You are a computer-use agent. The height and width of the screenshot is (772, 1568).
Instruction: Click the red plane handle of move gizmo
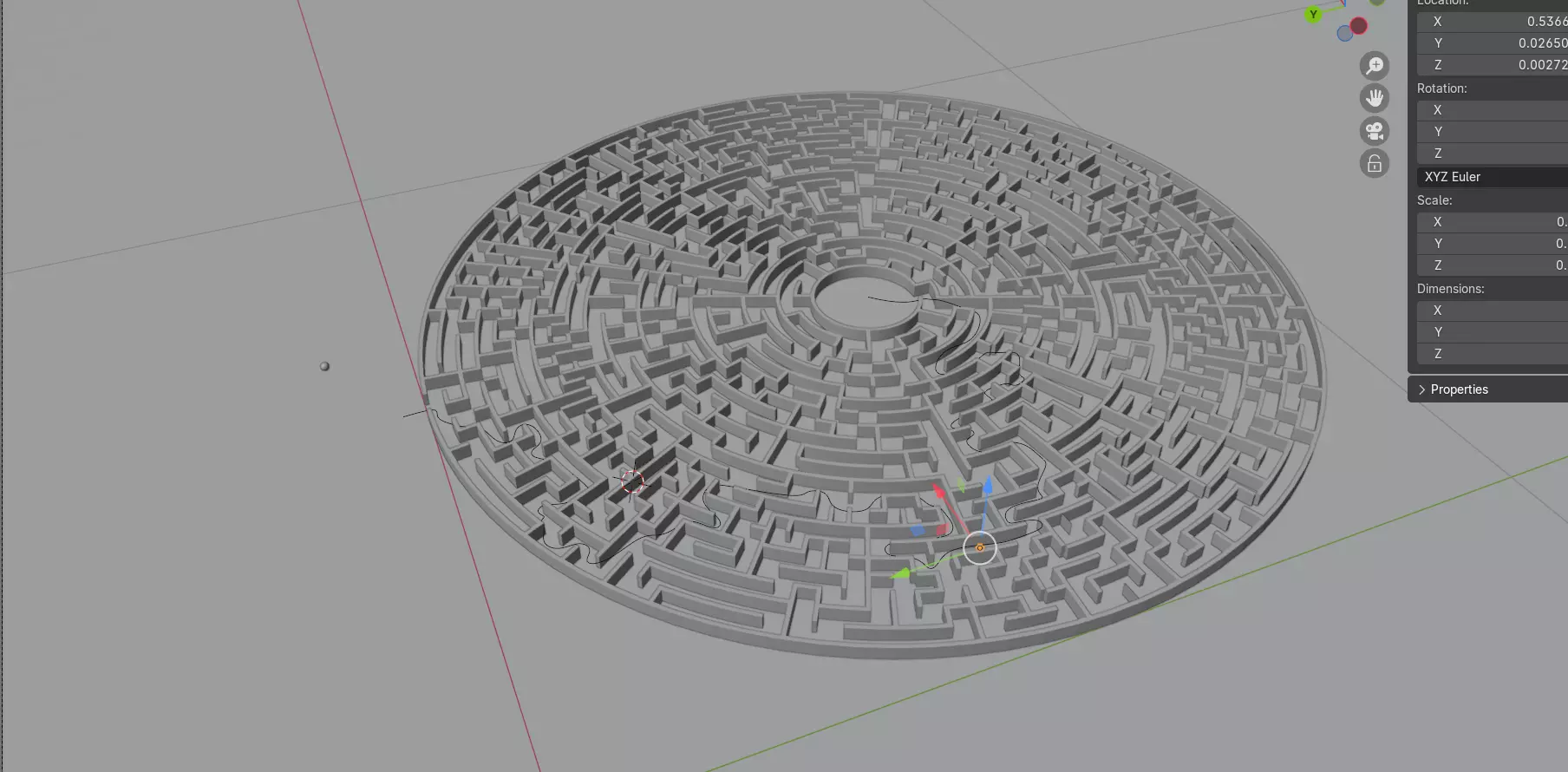point(942,528)
